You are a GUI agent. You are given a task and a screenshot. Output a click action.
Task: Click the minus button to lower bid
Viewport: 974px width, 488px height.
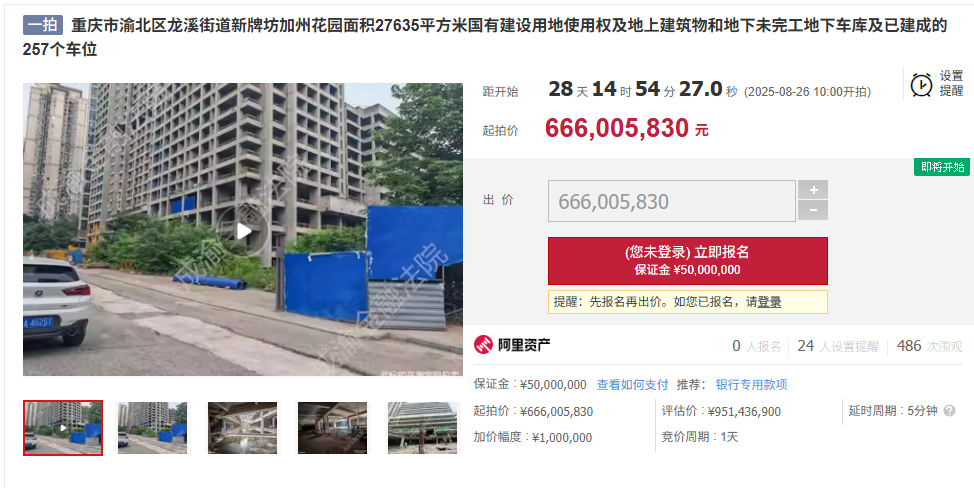812,210
